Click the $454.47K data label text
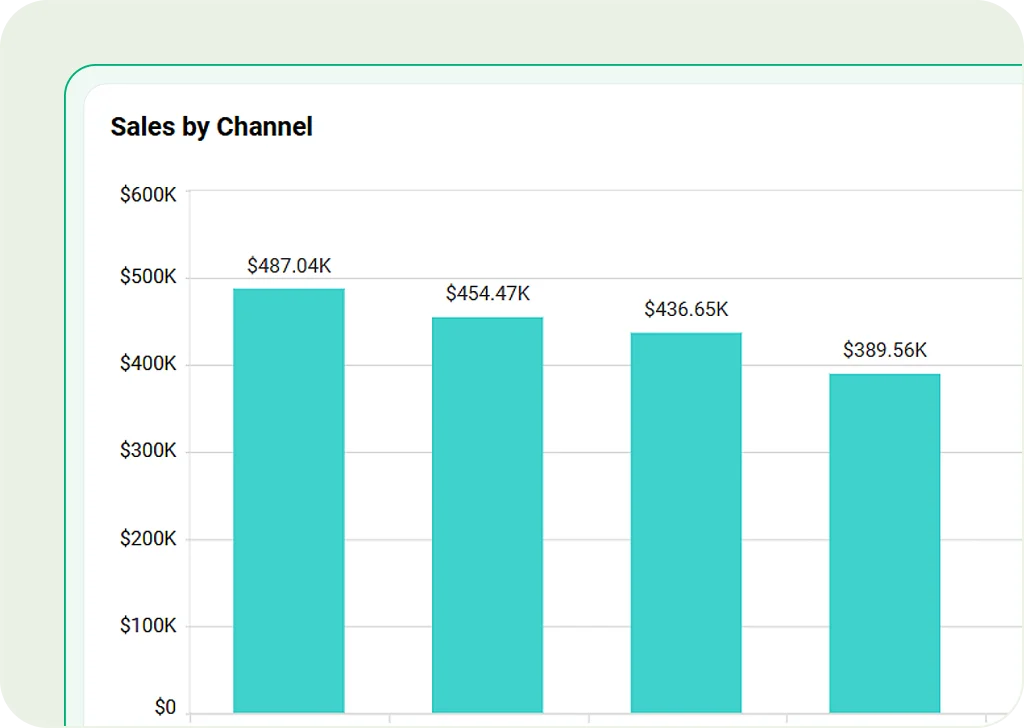Screen dimensions: 1024x728 tap(488, 294)
